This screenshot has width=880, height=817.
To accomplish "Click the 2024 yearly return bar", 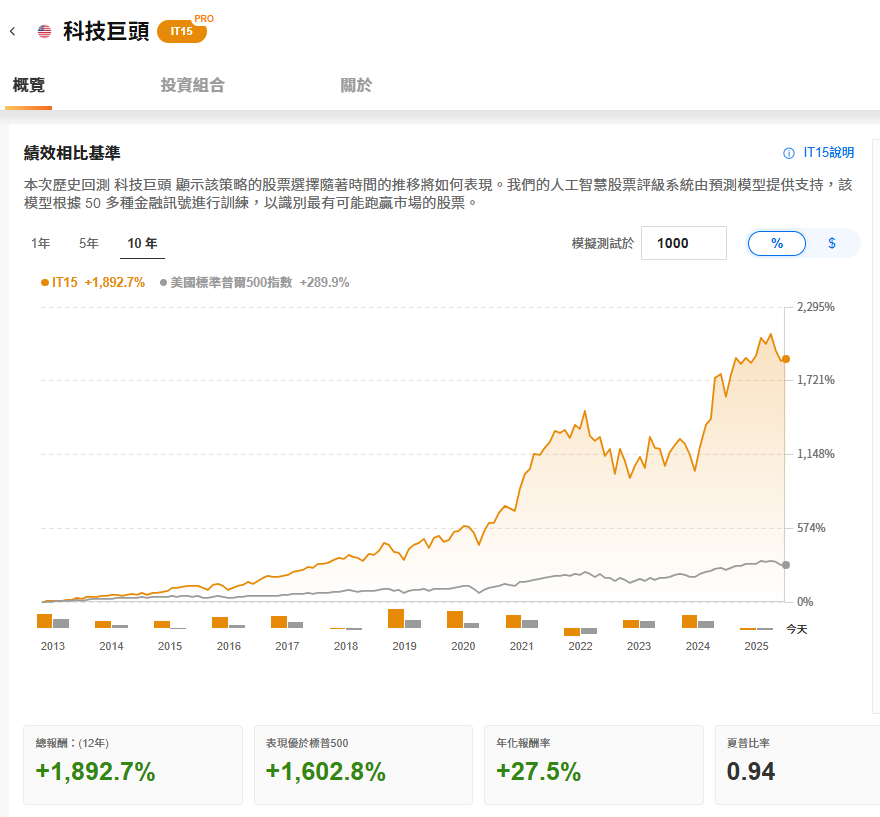I will [x=689, y=621].
